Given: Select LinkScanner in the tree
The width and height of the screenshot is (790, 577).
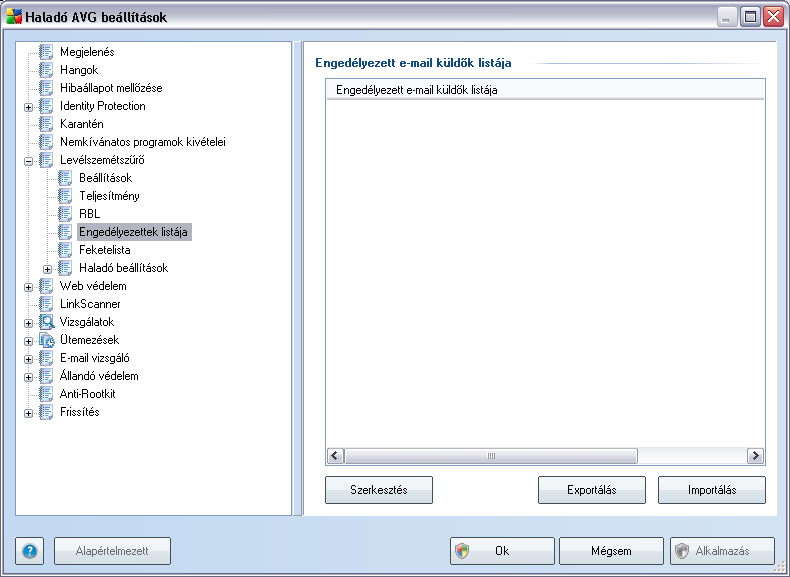Looking at the screenshot, I should pos(90,304).
